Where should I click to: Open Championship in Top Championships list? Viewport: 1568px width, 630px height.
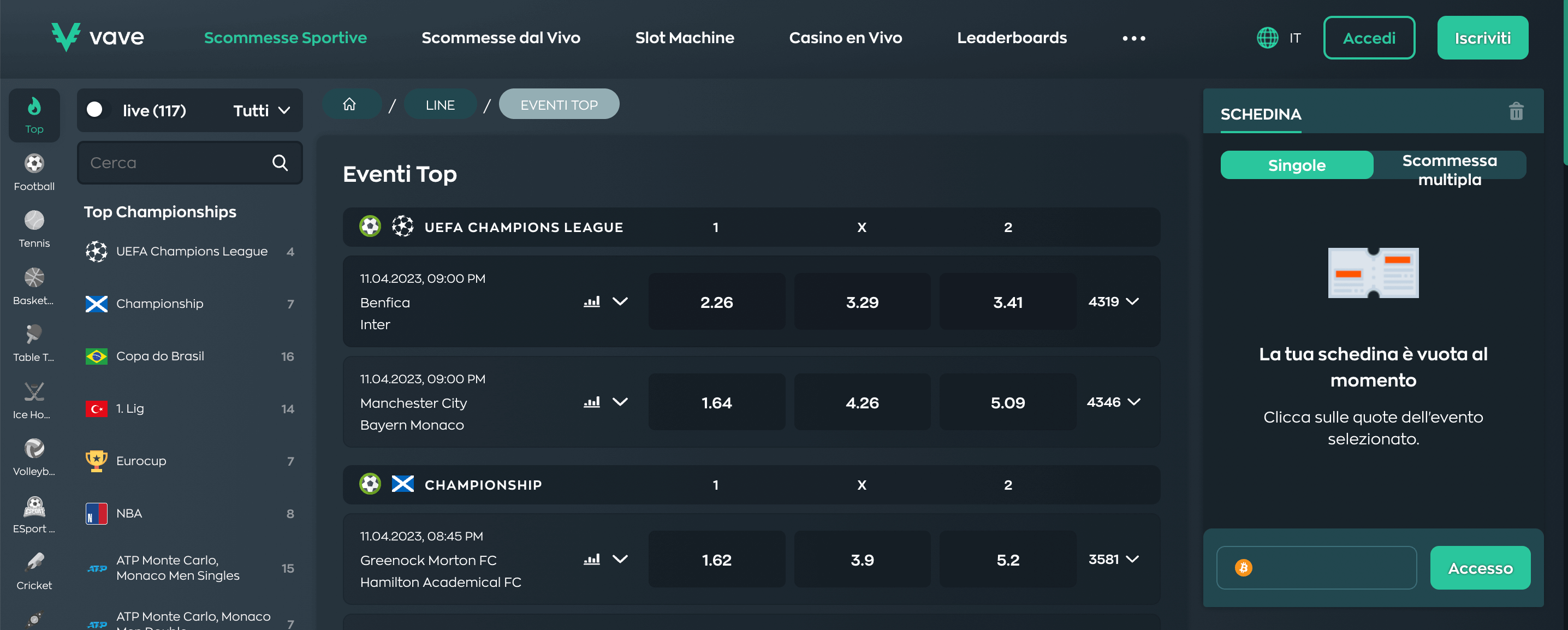coord(189,303)
